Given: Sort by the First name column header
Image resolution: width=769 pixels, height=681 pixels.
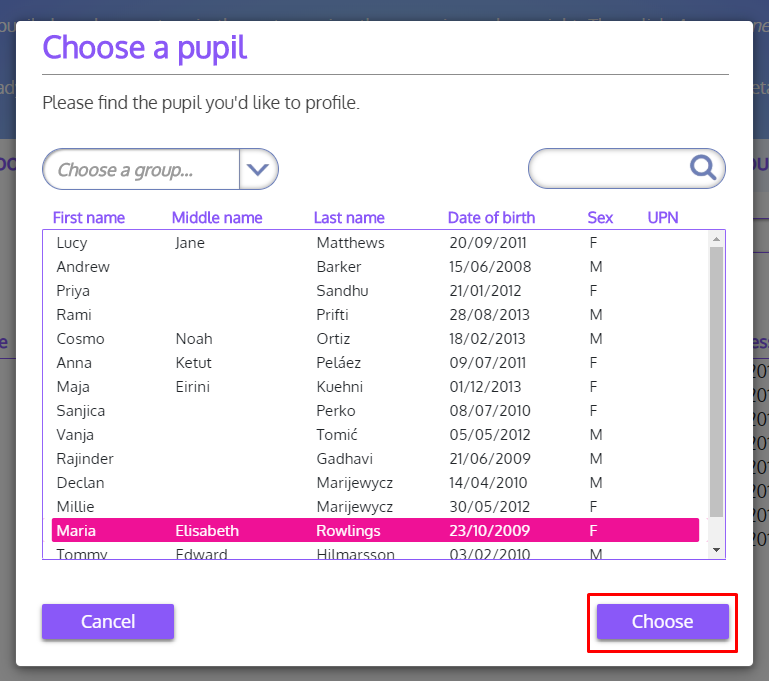Looking at the screenshot, I should tap(89, 218).
